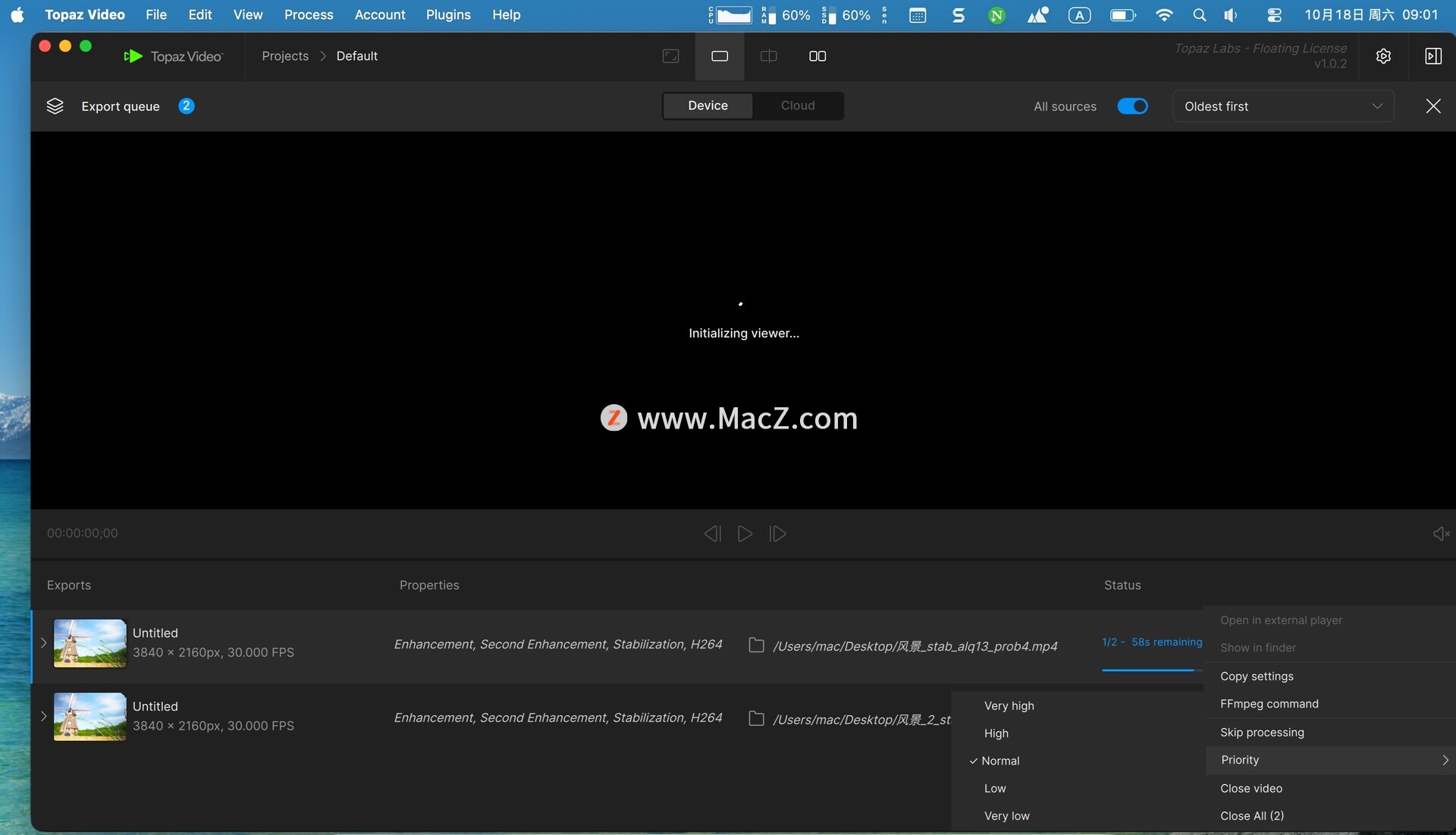Open folder icon for first export

756,645
